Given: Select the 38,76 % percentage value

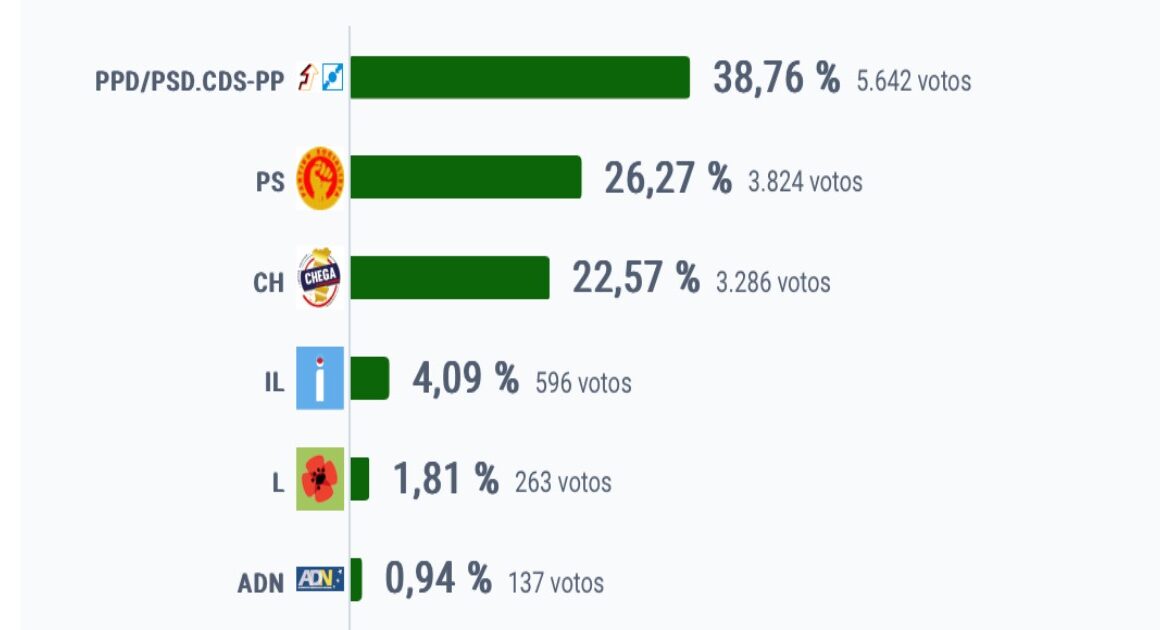Looking at the screenshot, I should (776, 78).
